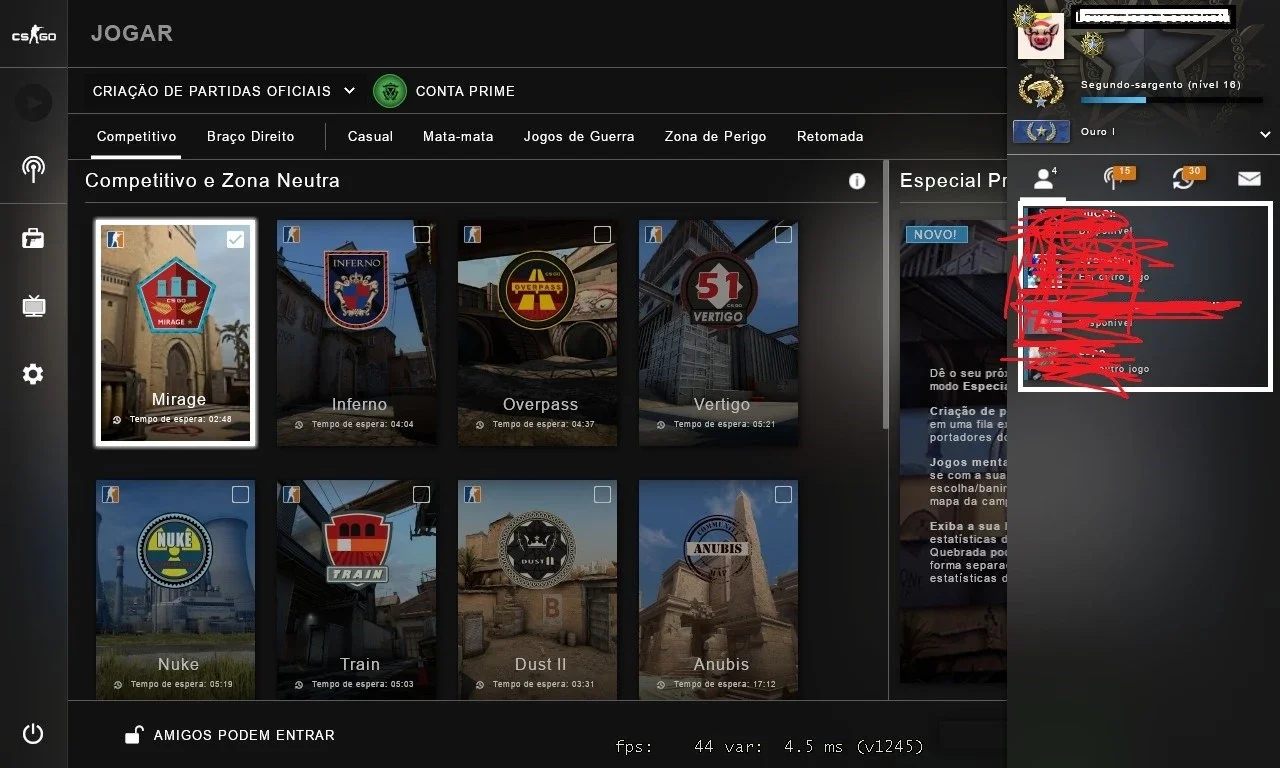This screenshot has width=1280, height=768.
Task: Click the Train map emblem
Action: (357, 548)
